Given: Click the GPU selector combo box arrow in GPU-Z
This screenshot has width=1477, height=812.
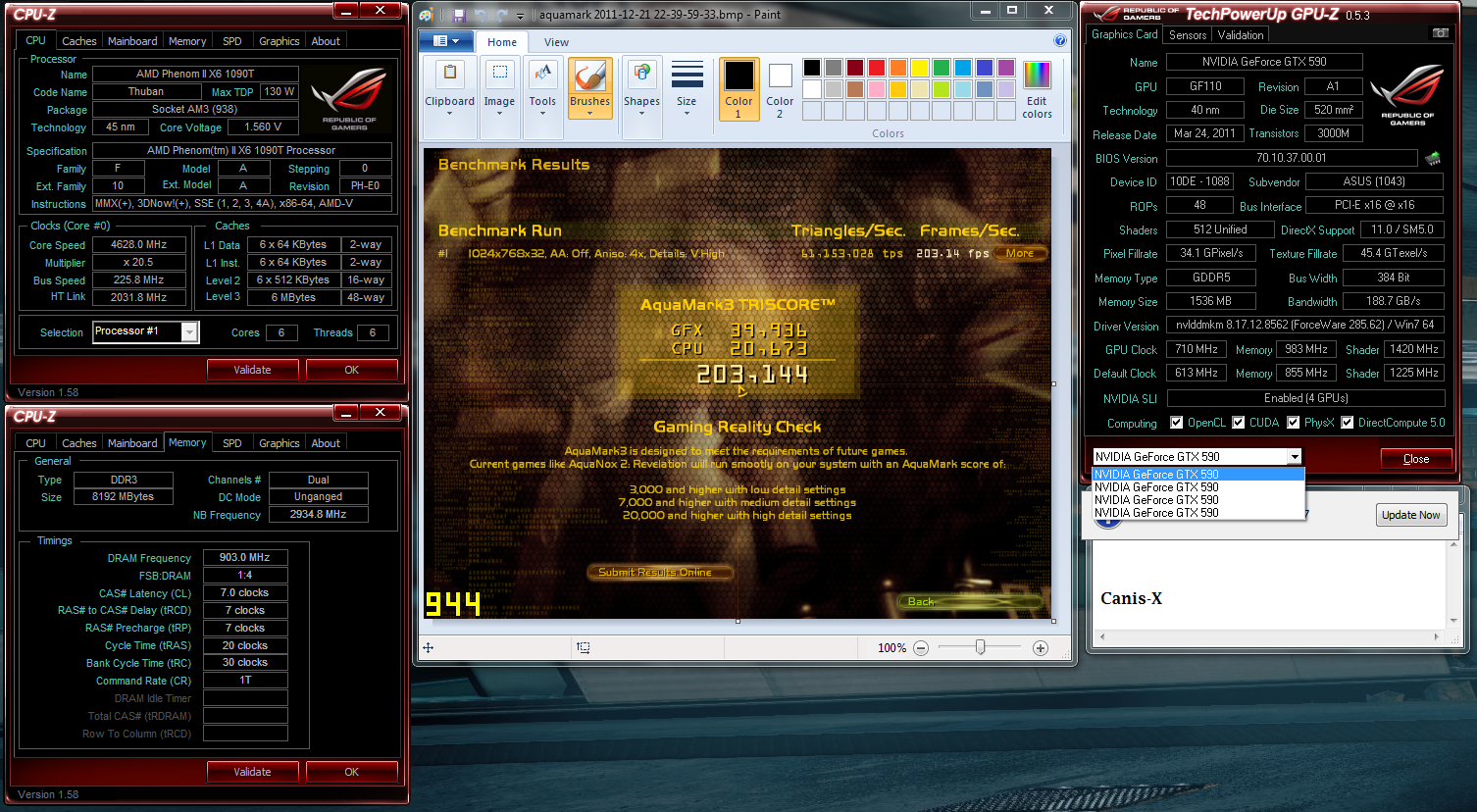Looking at the screenshot, I should 1295,457.
